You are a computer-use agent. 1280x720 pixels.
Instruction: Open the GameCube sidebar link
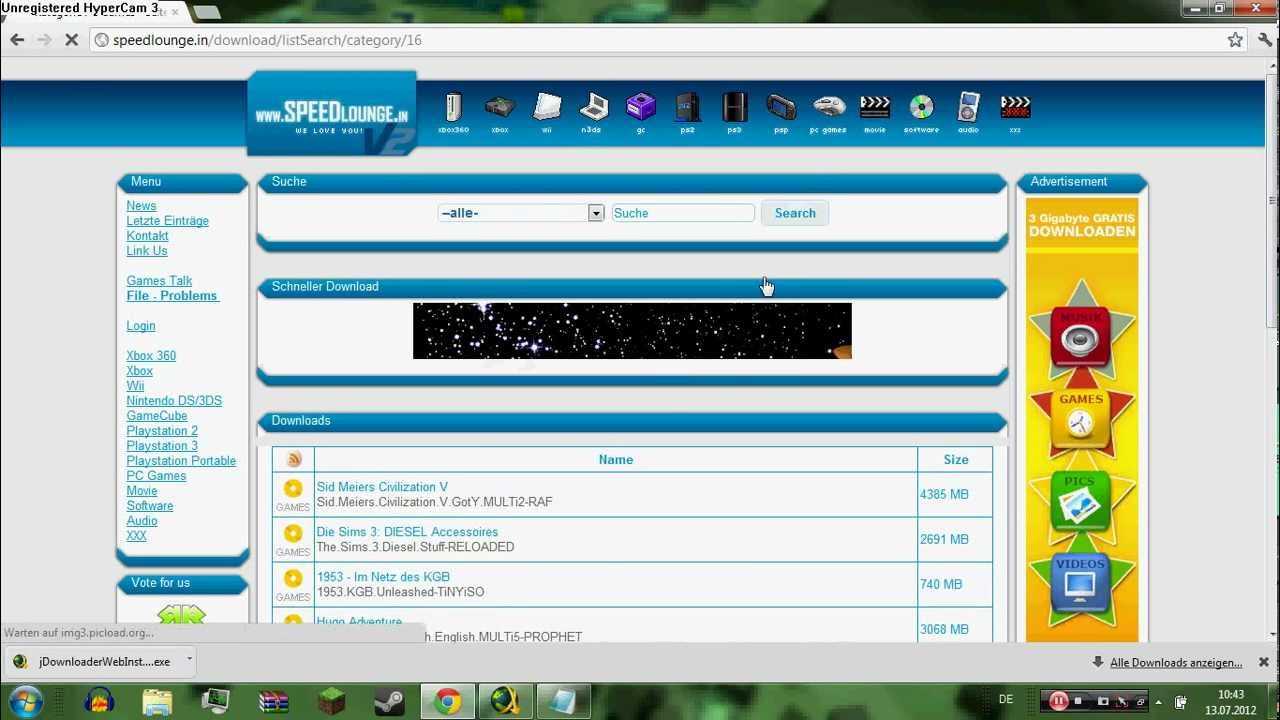click(156, 416)
